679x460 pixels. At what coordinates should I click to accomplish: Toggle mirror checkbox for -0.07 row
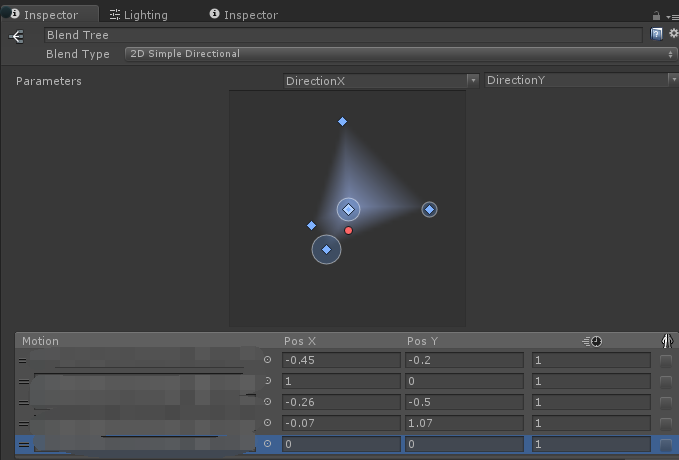[x=666, y=423]
